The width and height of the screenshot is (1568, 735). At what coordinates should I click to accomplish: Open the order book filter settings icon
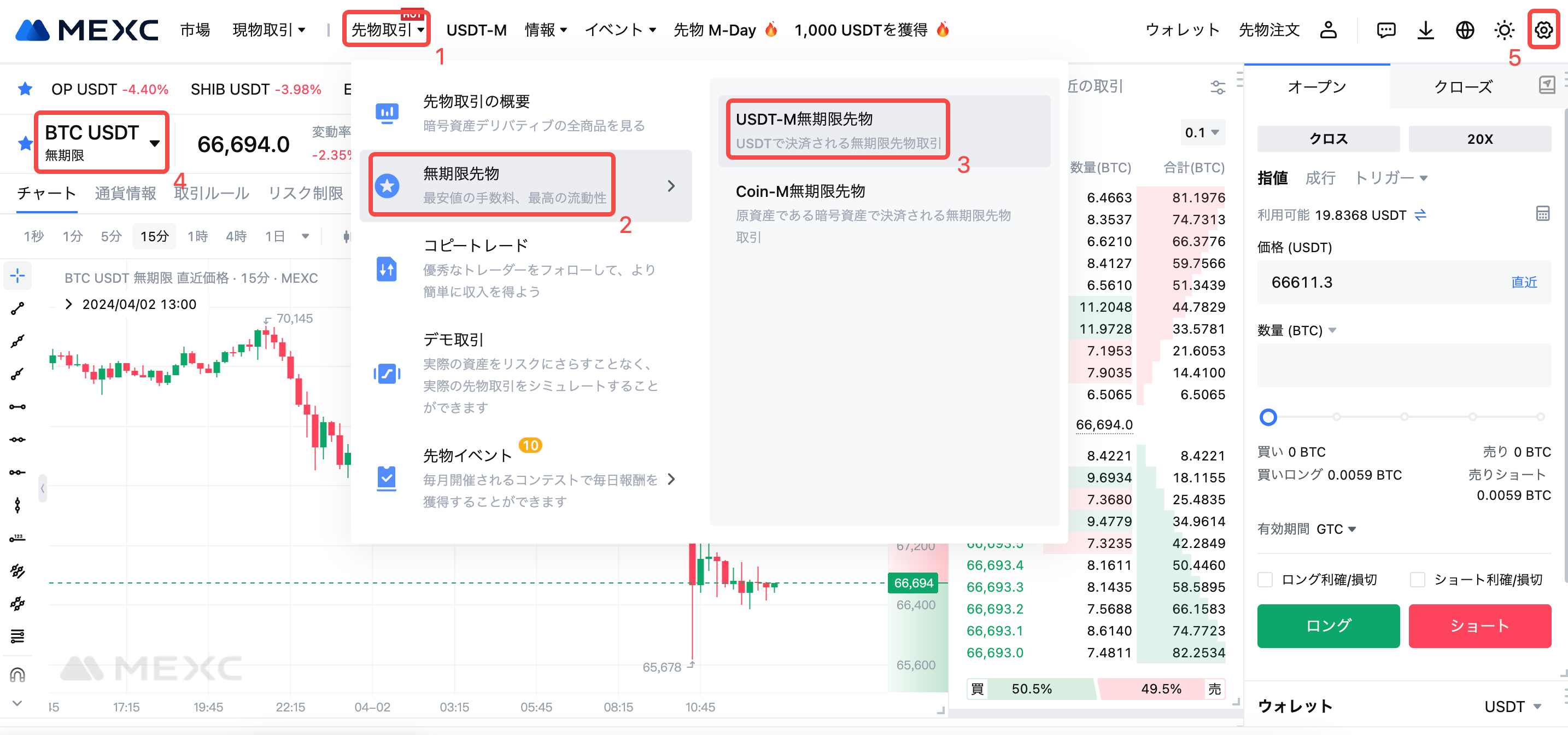tap(1218, 87)
